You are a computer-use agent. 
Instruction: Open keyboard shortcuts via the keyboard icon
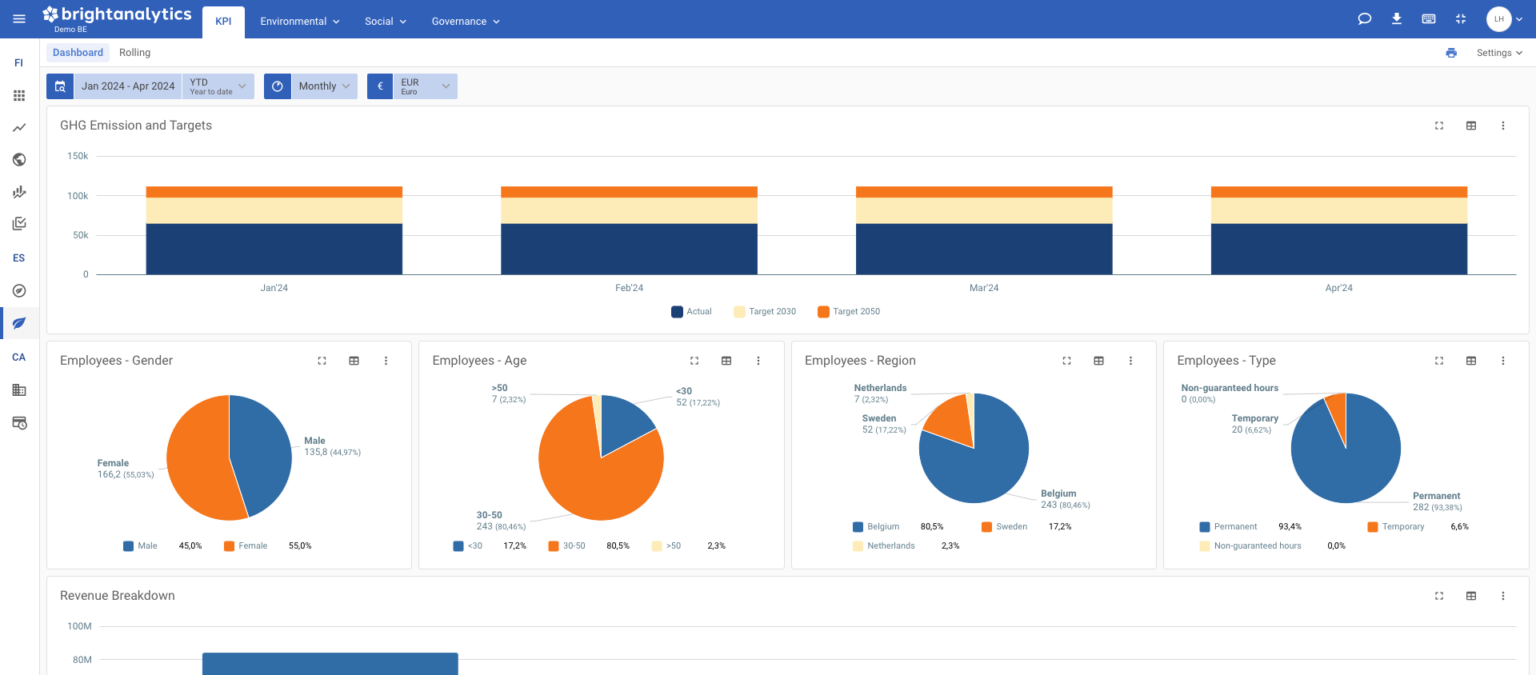[1428, 18]
